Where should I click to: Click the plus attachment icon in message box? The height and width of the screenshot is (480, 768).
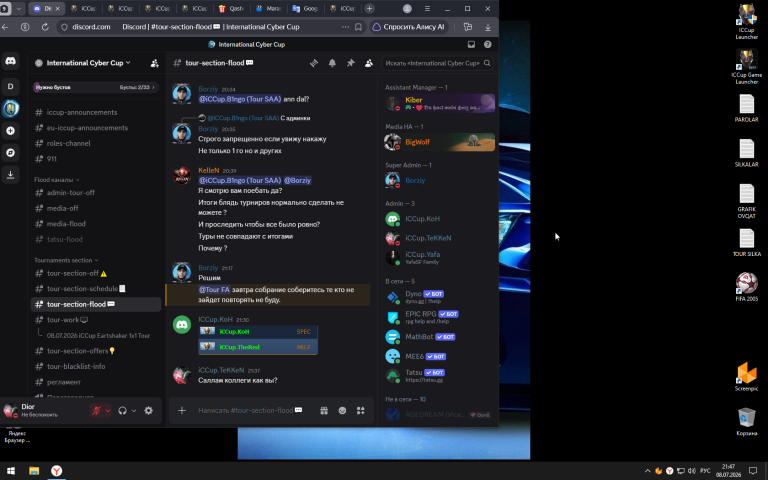coord(182,410)
